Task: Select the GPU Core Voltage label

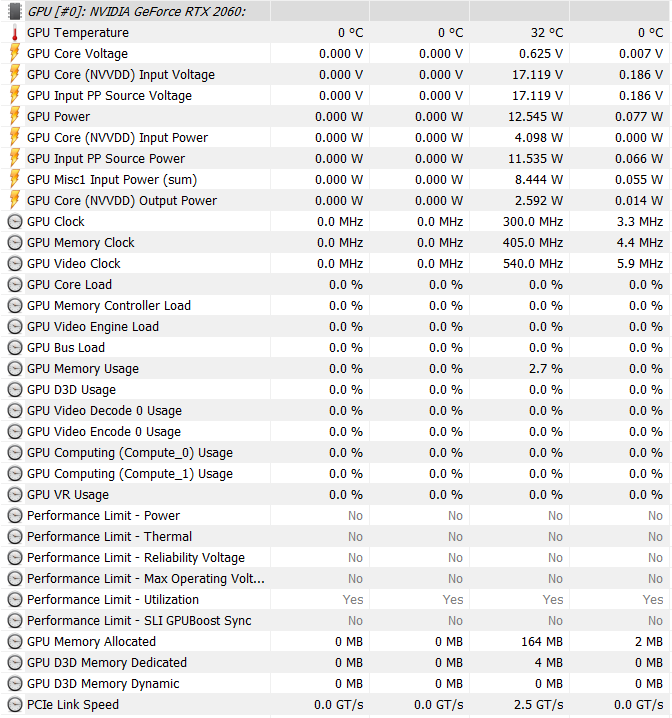Action: (x=77, y=54)
